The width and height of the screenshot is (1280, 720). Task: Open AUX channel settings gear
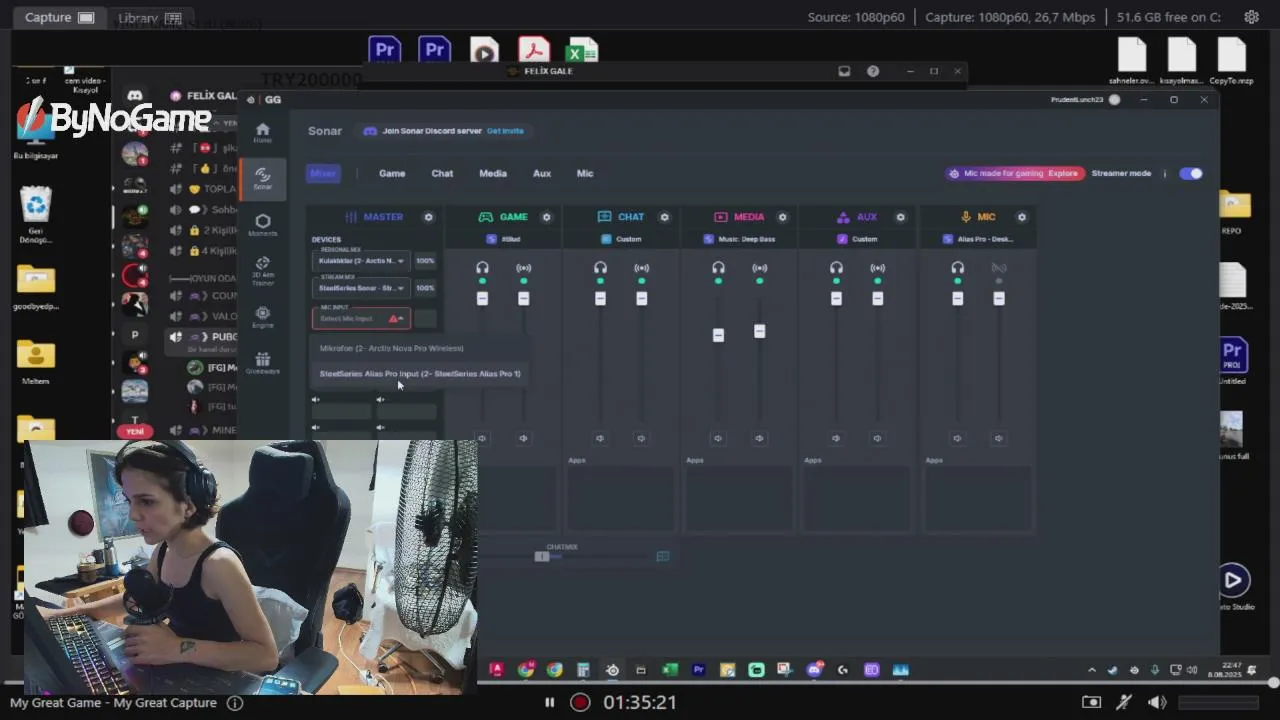click(x=900, y=217)
